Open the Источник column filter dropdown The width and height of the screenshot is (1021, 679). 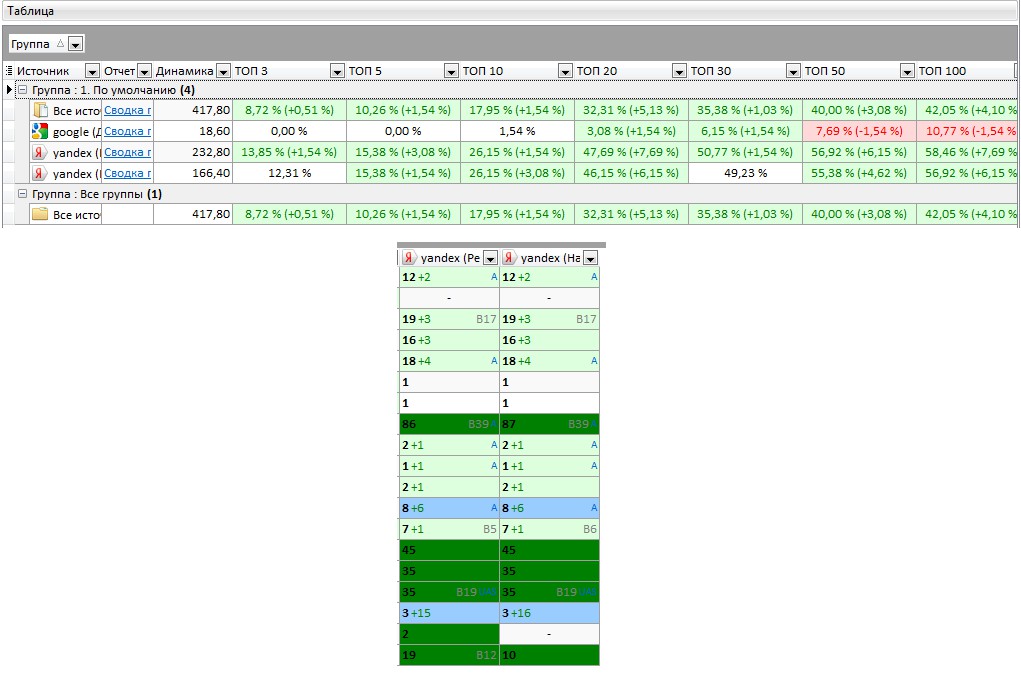tap(92, 71)
